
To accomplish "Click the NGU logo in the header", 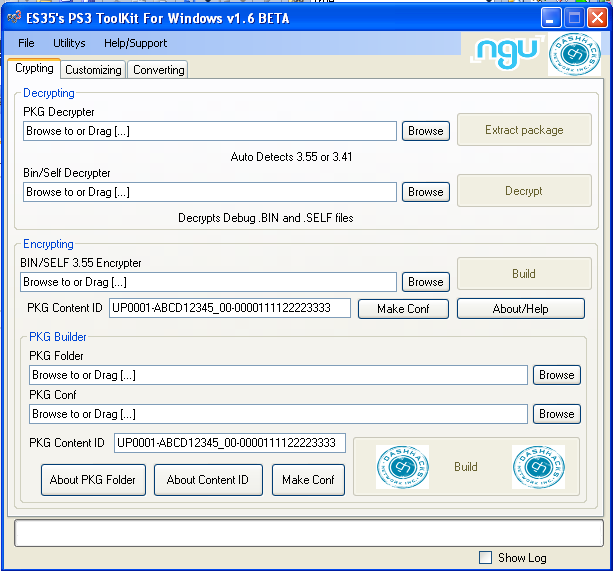I will pyautogui.click(x=507, y=52).
